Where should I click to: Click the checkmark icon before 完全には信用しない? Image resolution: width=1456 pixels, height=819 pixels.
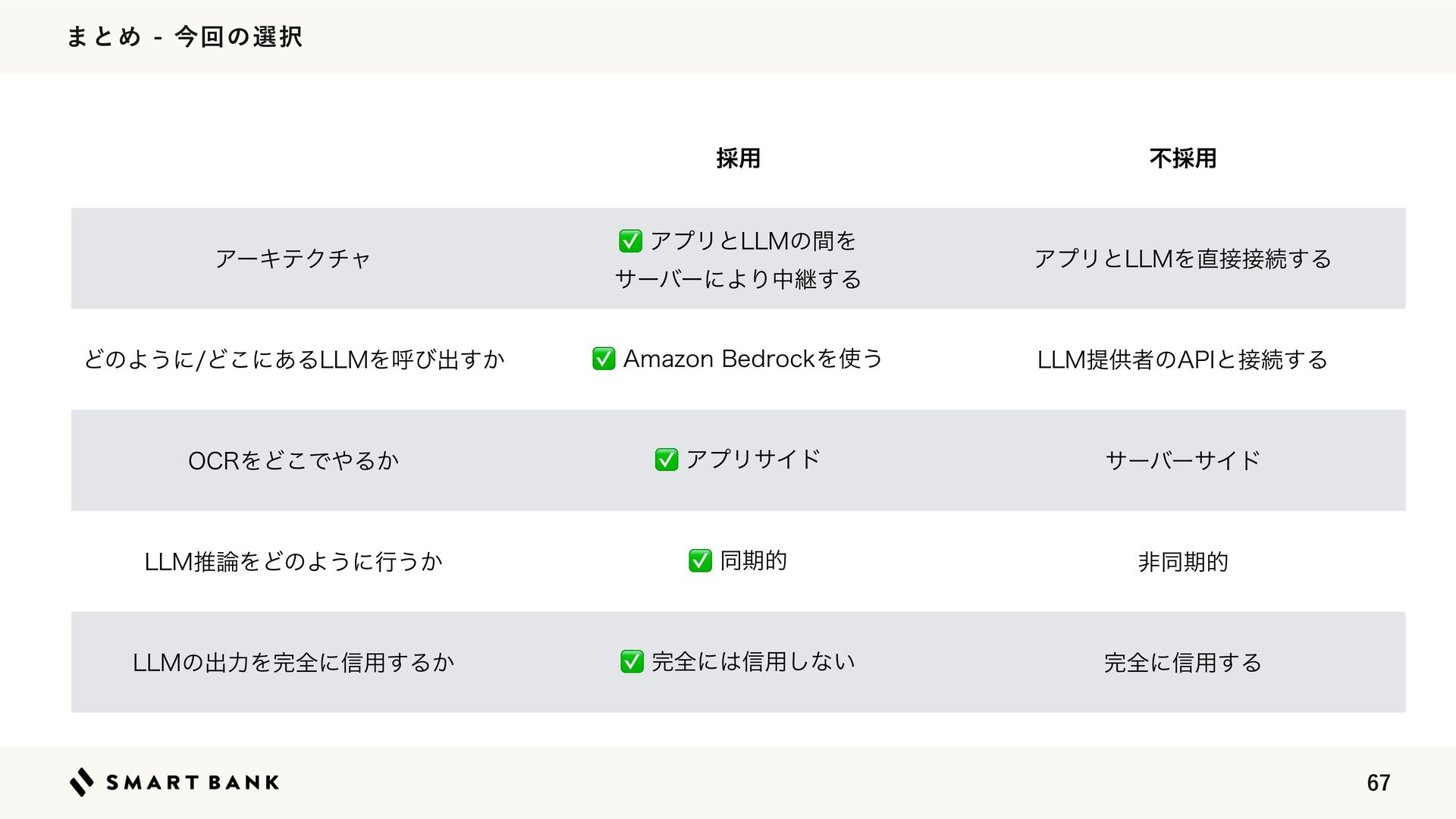(632, 662)
